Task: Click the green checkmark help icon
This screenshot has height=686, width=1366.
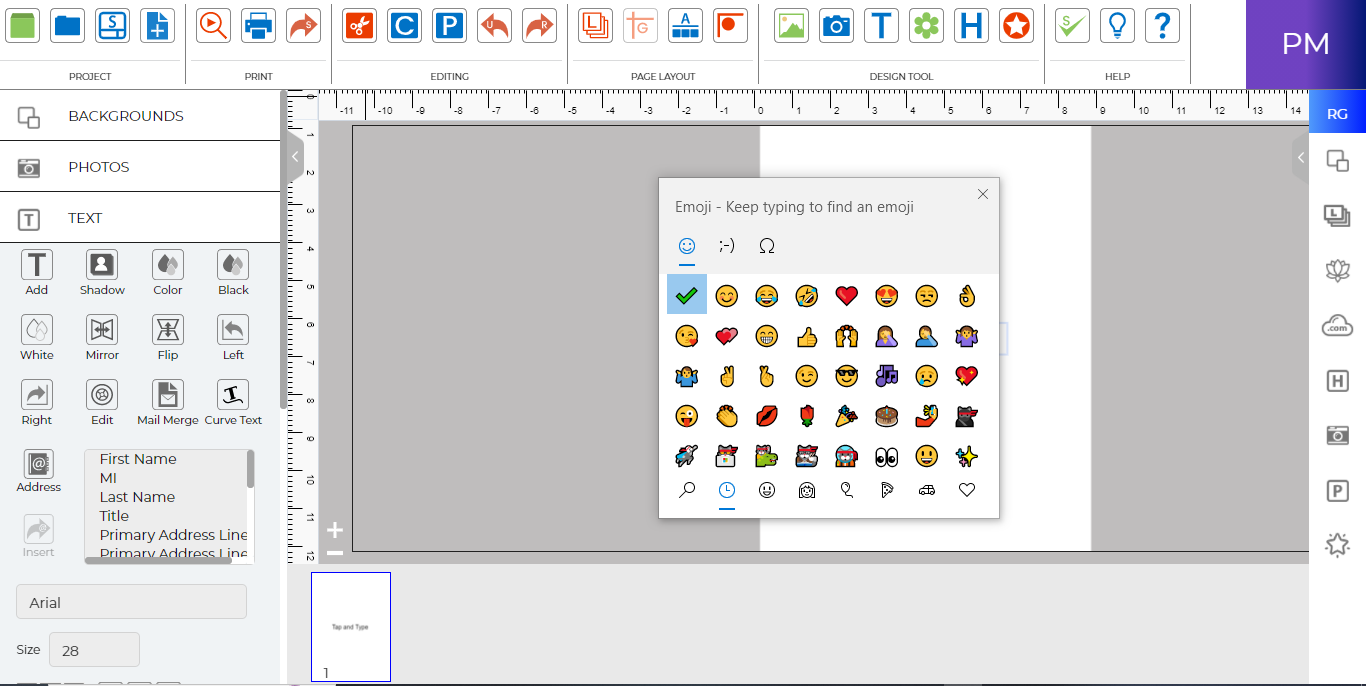Action: click(x=1072, y=25)
